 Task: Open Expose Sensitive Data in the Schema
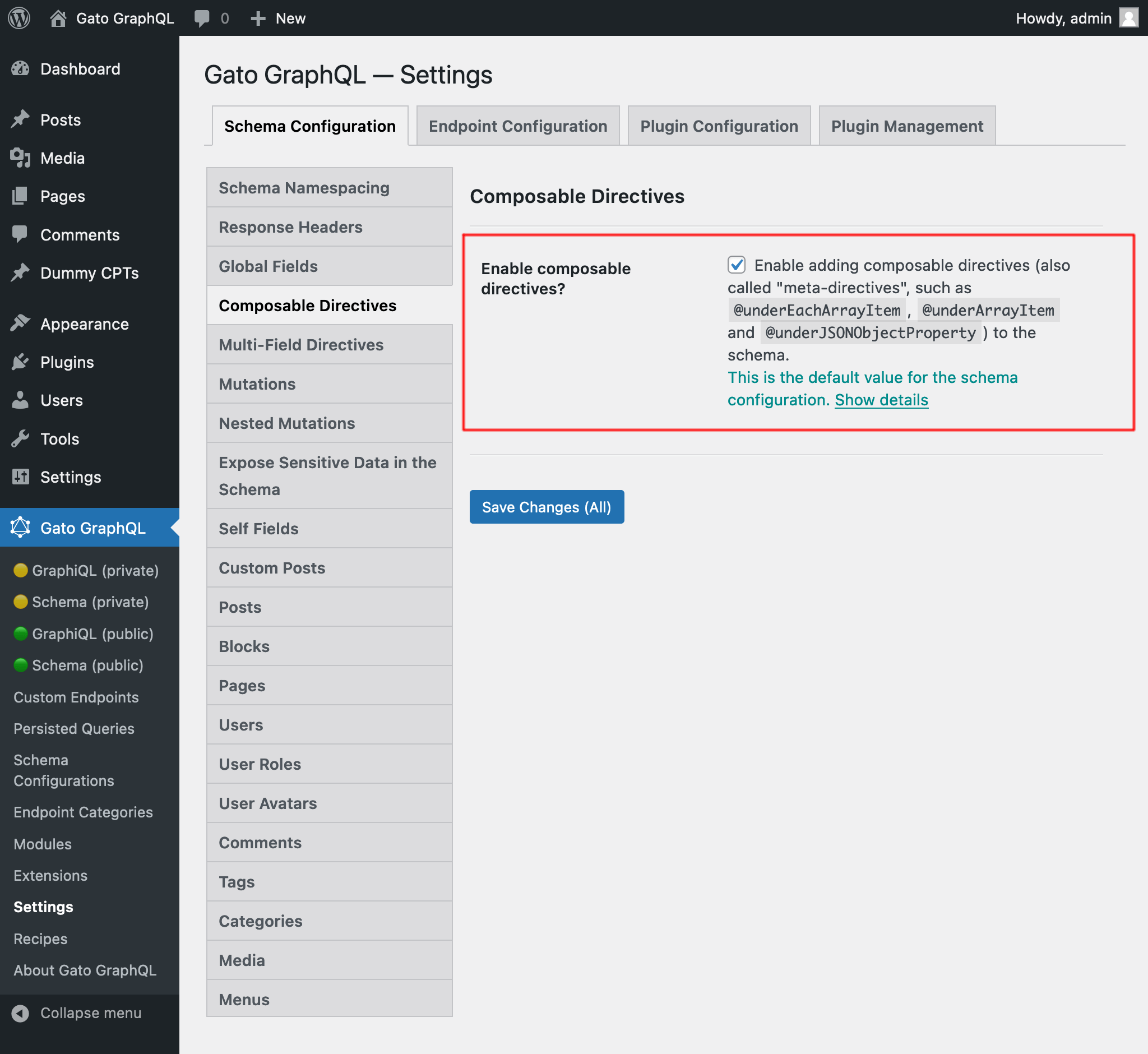(330, 475)
